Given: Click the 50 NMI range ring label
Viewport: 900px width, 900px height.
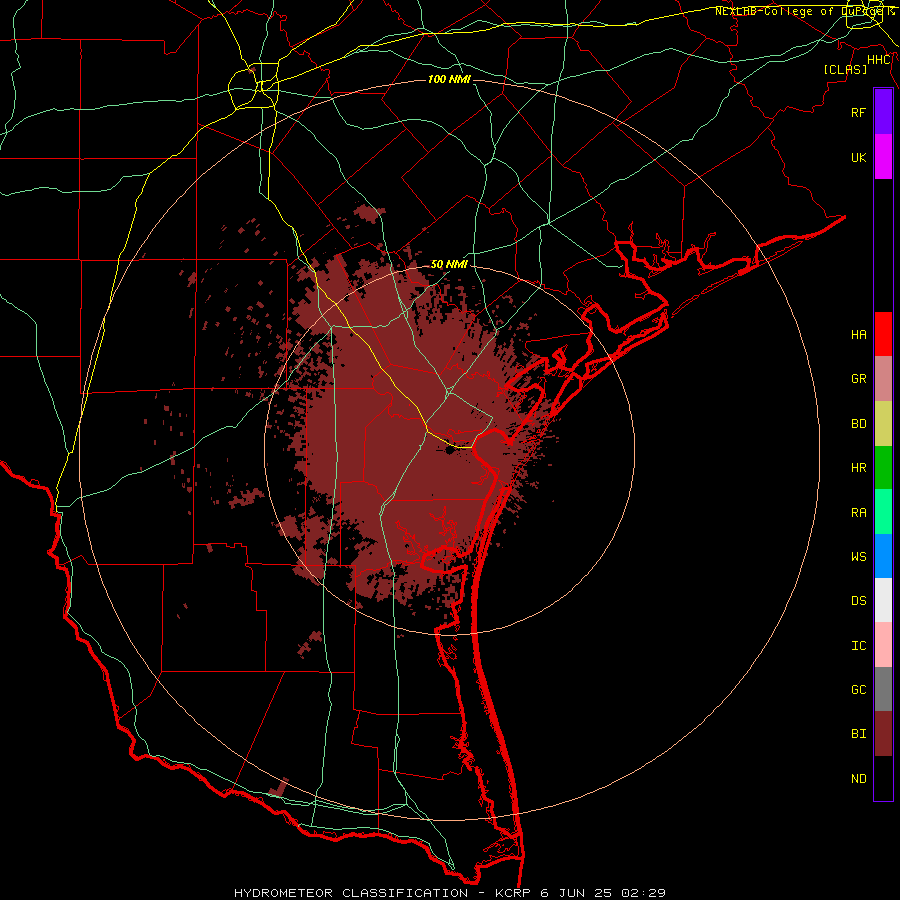Looking at the screenshot, I should point(449,264).
